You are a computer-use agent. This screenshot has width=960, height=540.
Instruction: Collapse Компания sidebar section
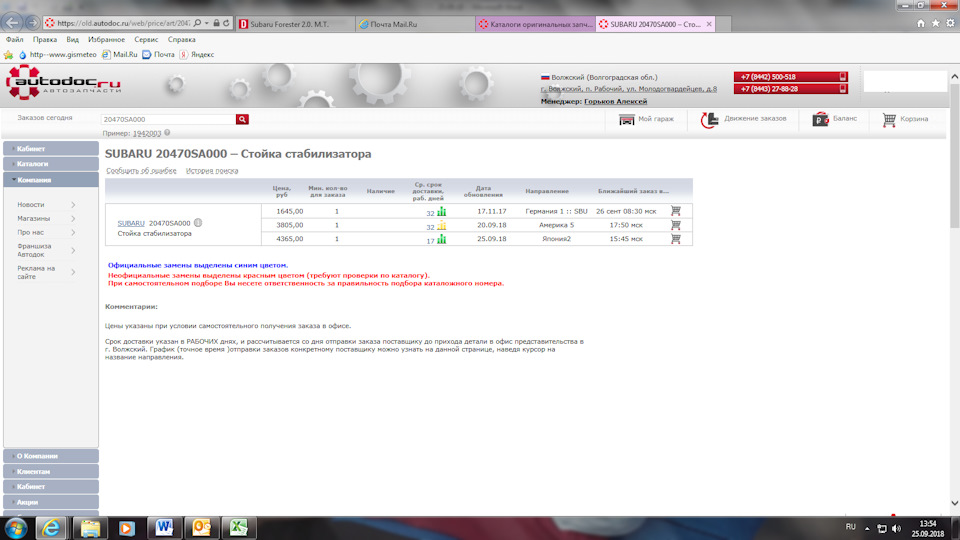tap(51, 180)
